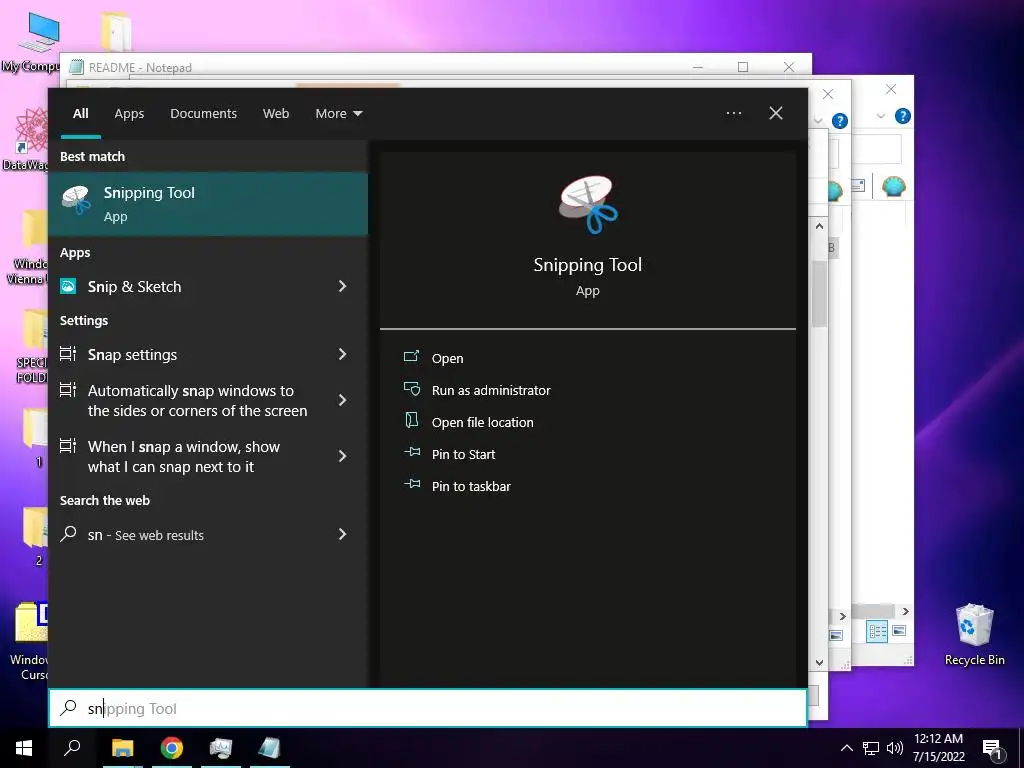The image size is (1024, 768).
Task: Switch to the Apps search tab
Action: click(x=129, y=113)
